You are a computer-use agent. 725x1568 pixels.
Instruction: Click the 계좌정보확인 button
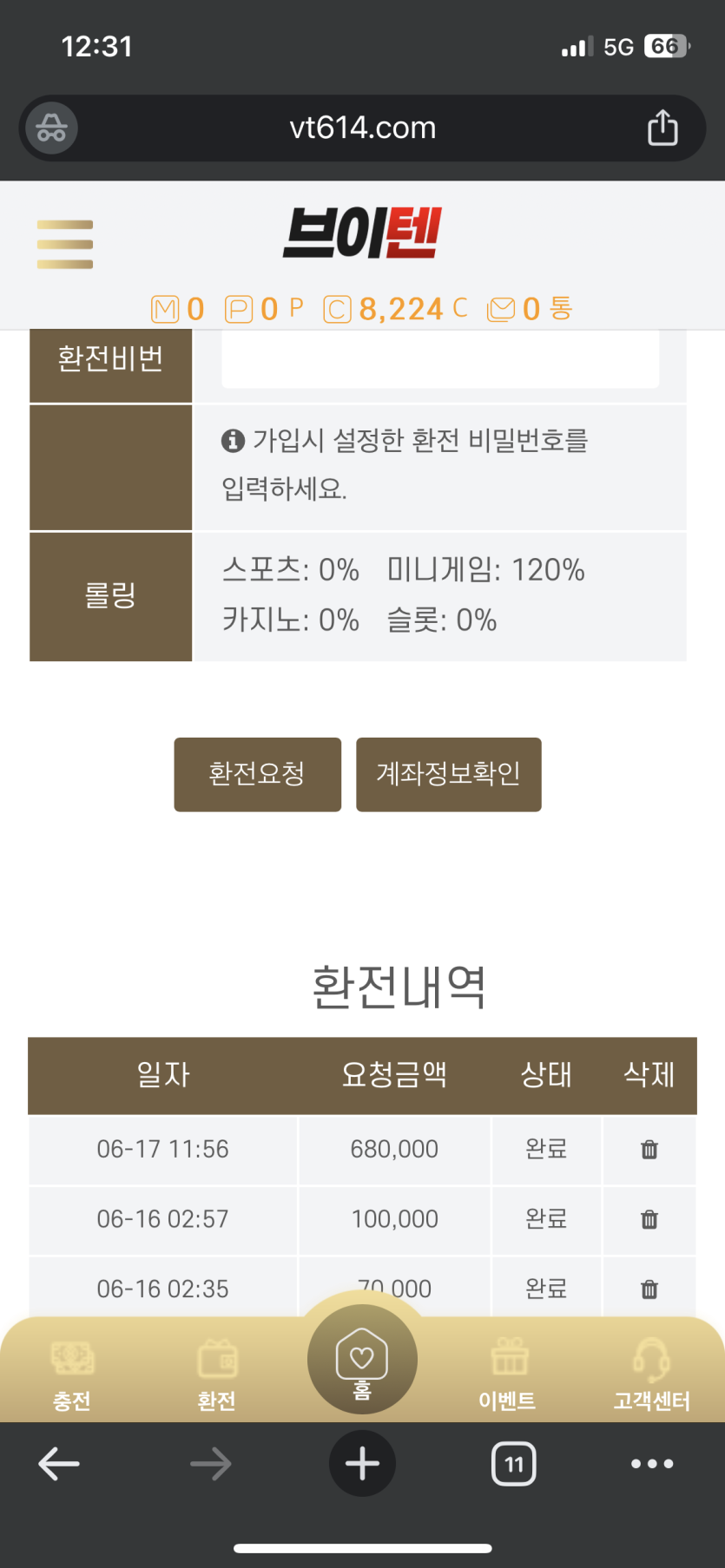click(449, 774)
